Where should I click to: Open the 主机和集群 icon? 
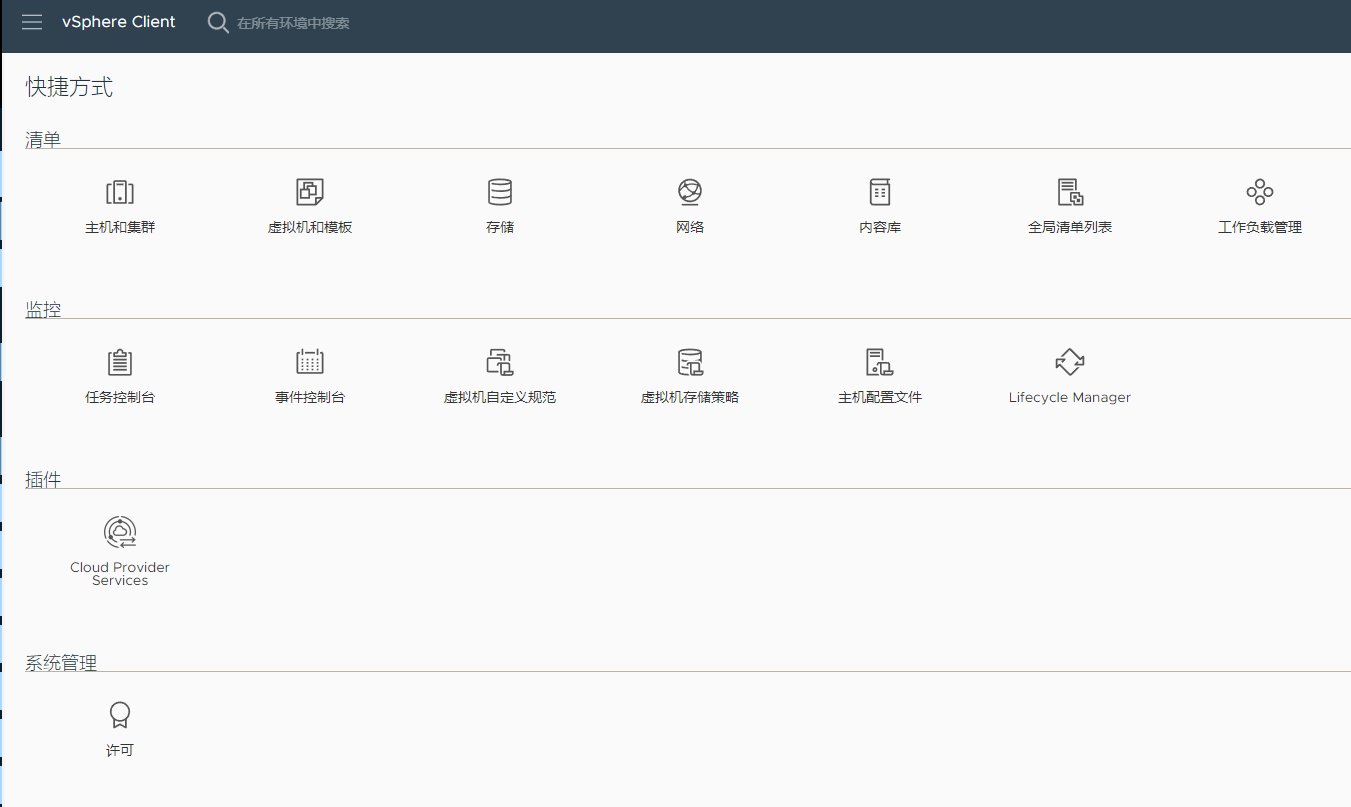[120, 192]
